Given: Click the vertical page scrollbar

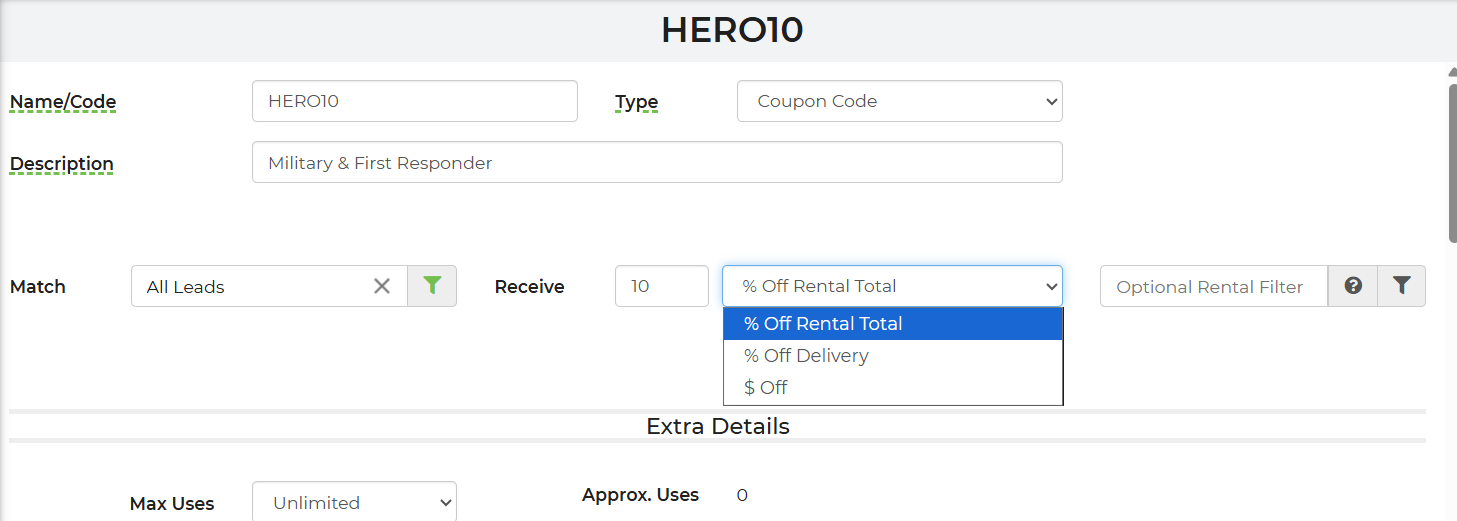Looking at the screenshot, I should pos(1452,160).
